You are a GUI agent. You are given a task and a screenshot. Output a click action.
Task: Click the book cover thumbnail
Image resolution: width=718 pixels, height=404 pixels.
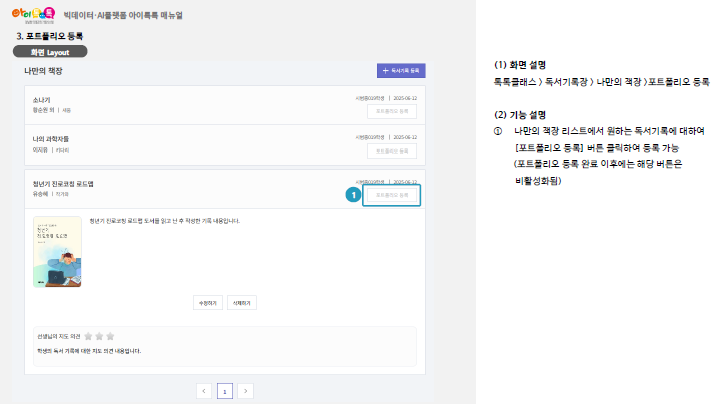pos(57,252)
